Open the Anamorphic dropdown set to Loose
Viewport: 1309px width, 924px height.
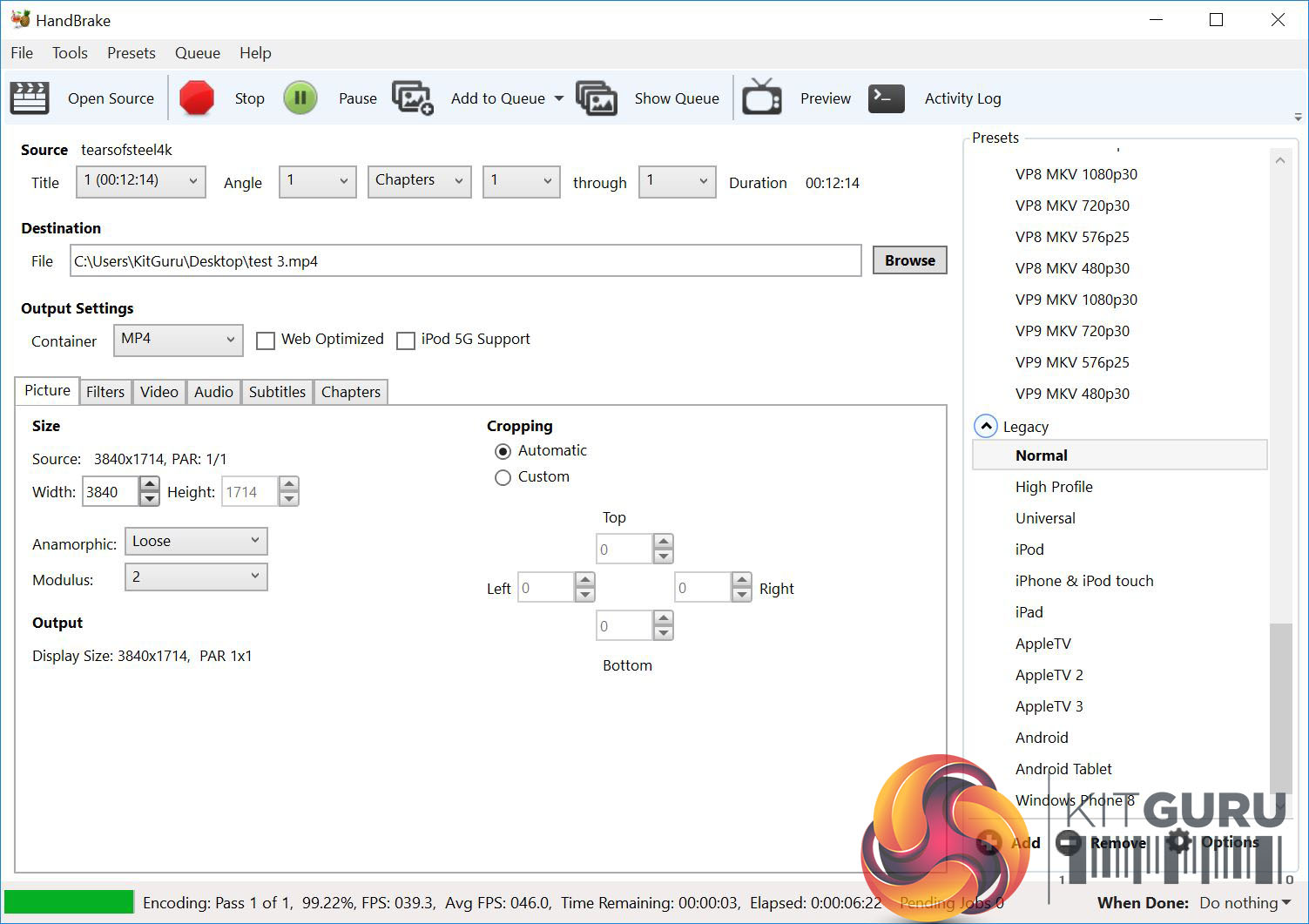click(196, 541)
